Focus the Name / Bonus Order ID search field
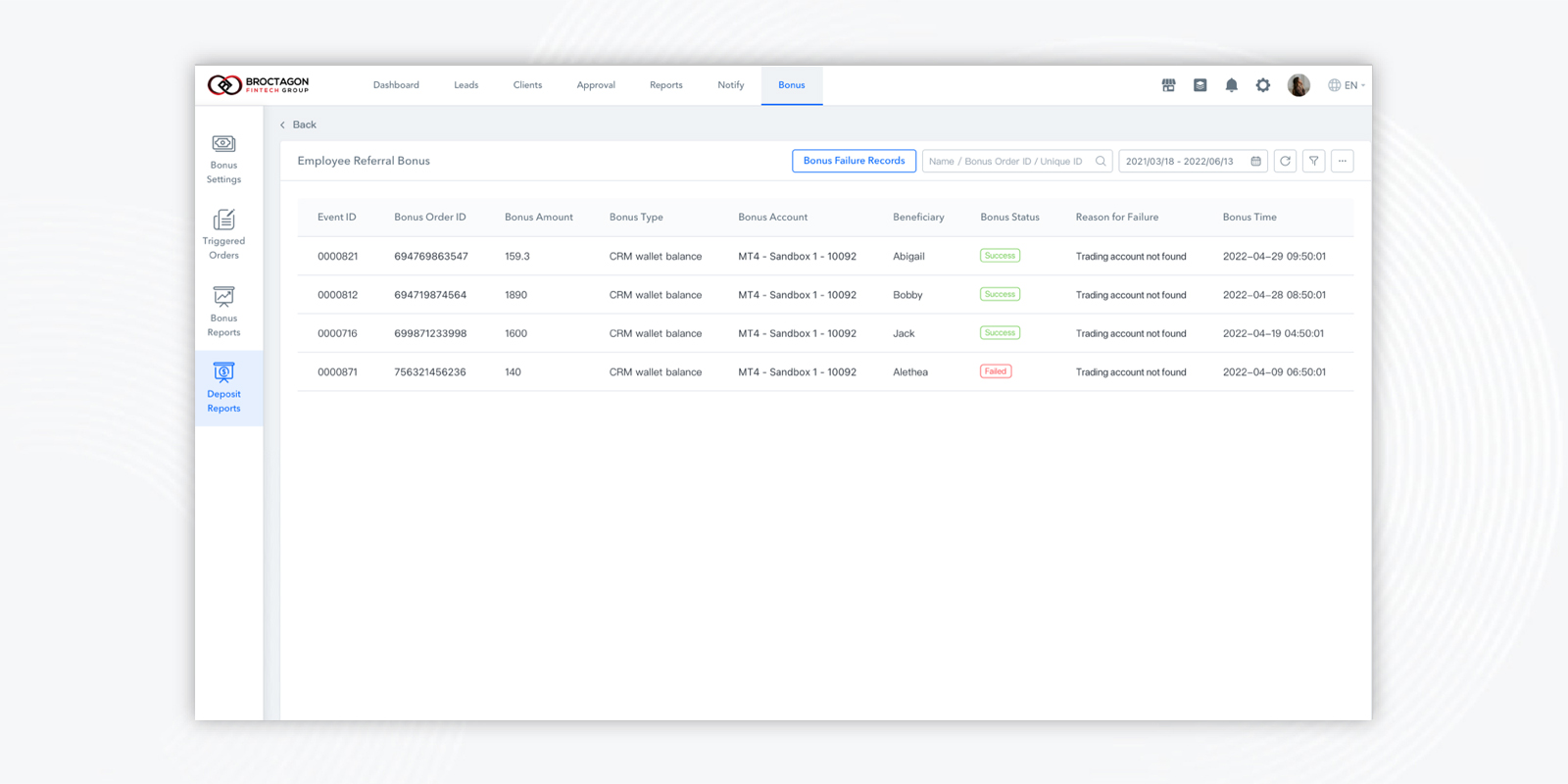 1017,161
